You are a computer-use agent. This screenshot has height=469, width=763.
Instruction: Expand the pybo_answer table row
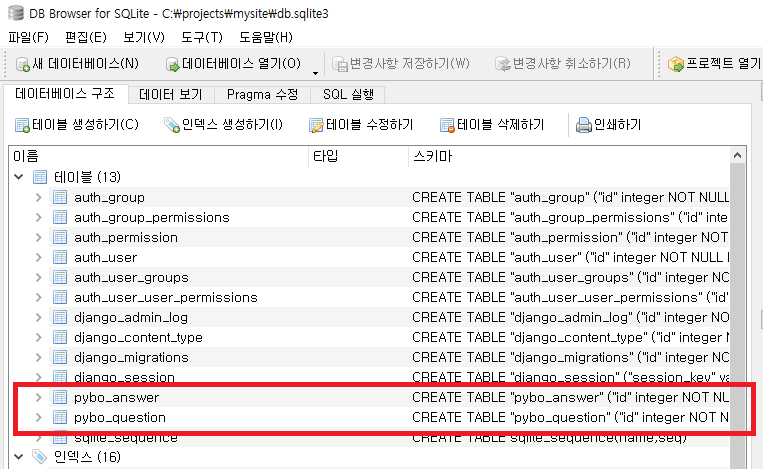[x=38, y=397]
